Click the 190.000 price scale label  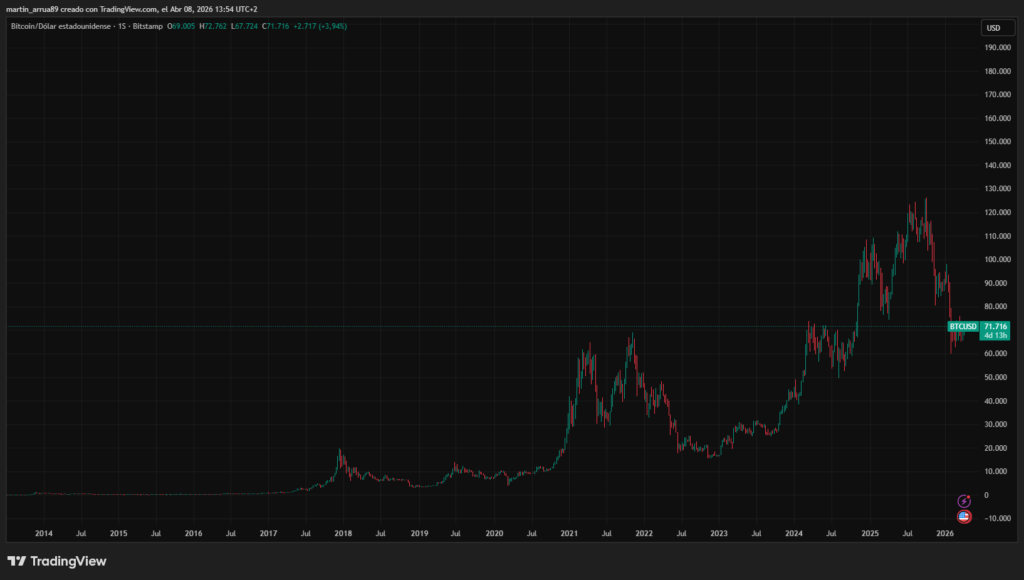click(998, 46)
